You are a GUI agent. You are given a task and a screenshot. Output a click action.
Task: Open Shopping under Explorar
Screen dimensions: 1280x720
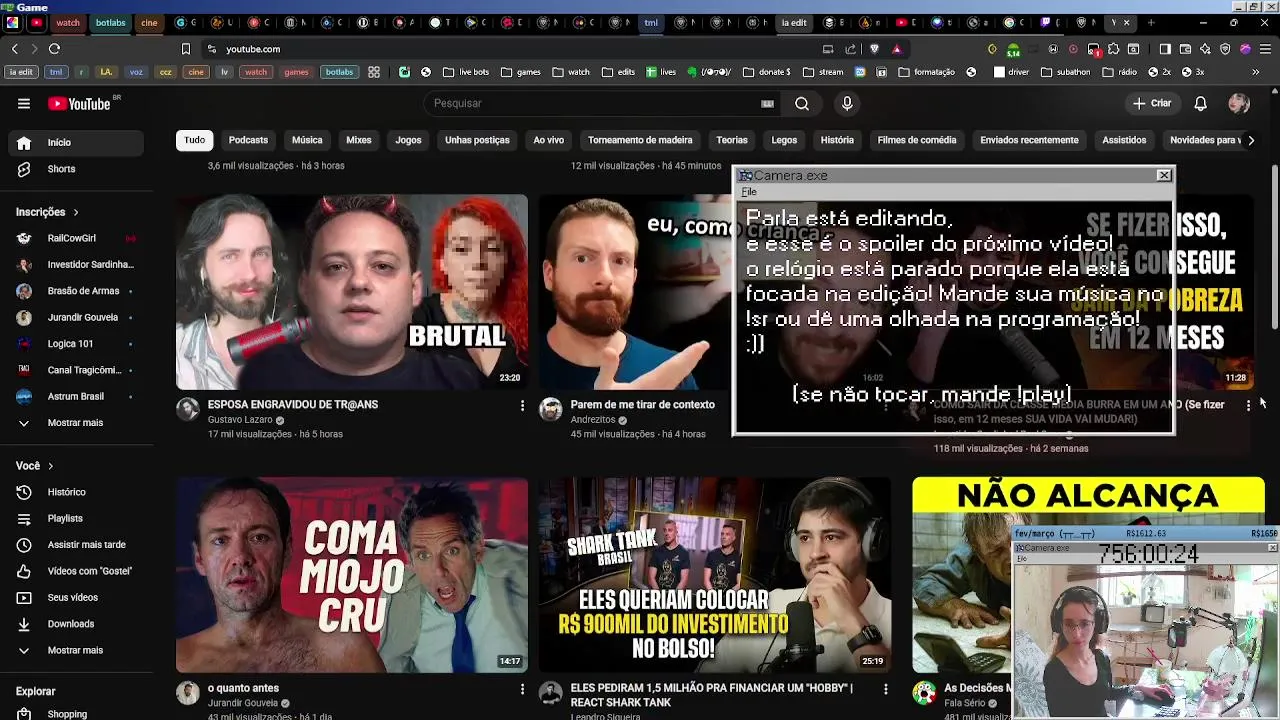(77, 714)
